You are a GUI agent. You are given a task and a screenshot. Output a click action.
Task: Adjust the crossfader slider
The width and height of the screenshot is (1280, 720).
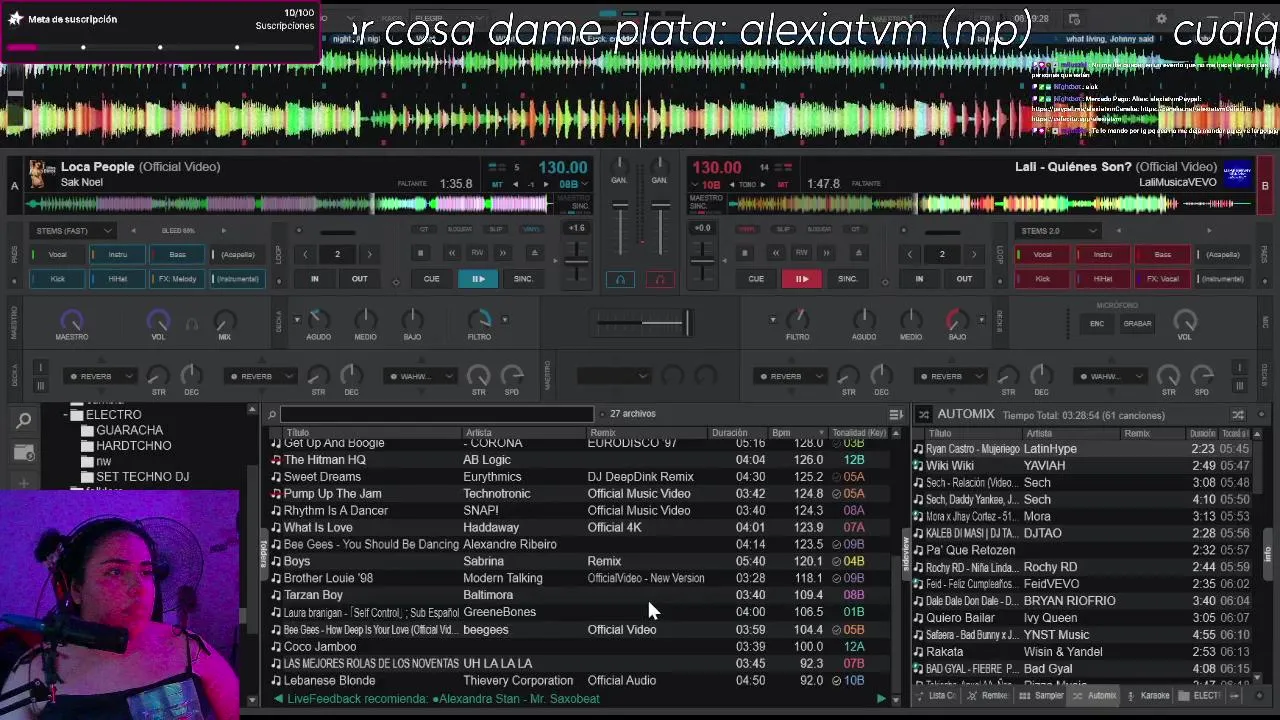[x=643, y=322]
